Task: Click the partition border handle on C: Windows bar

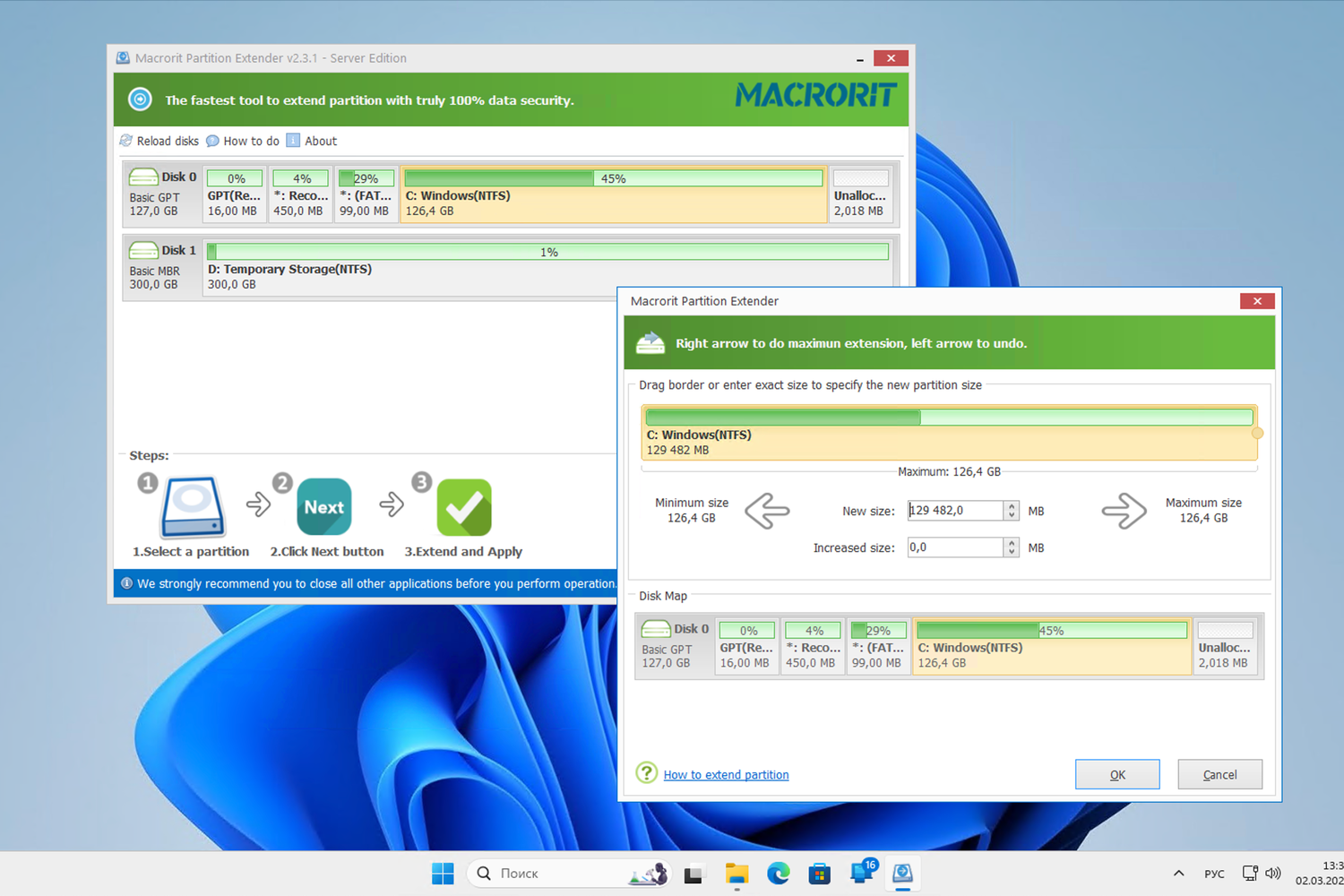Action: pos(1257,434)
